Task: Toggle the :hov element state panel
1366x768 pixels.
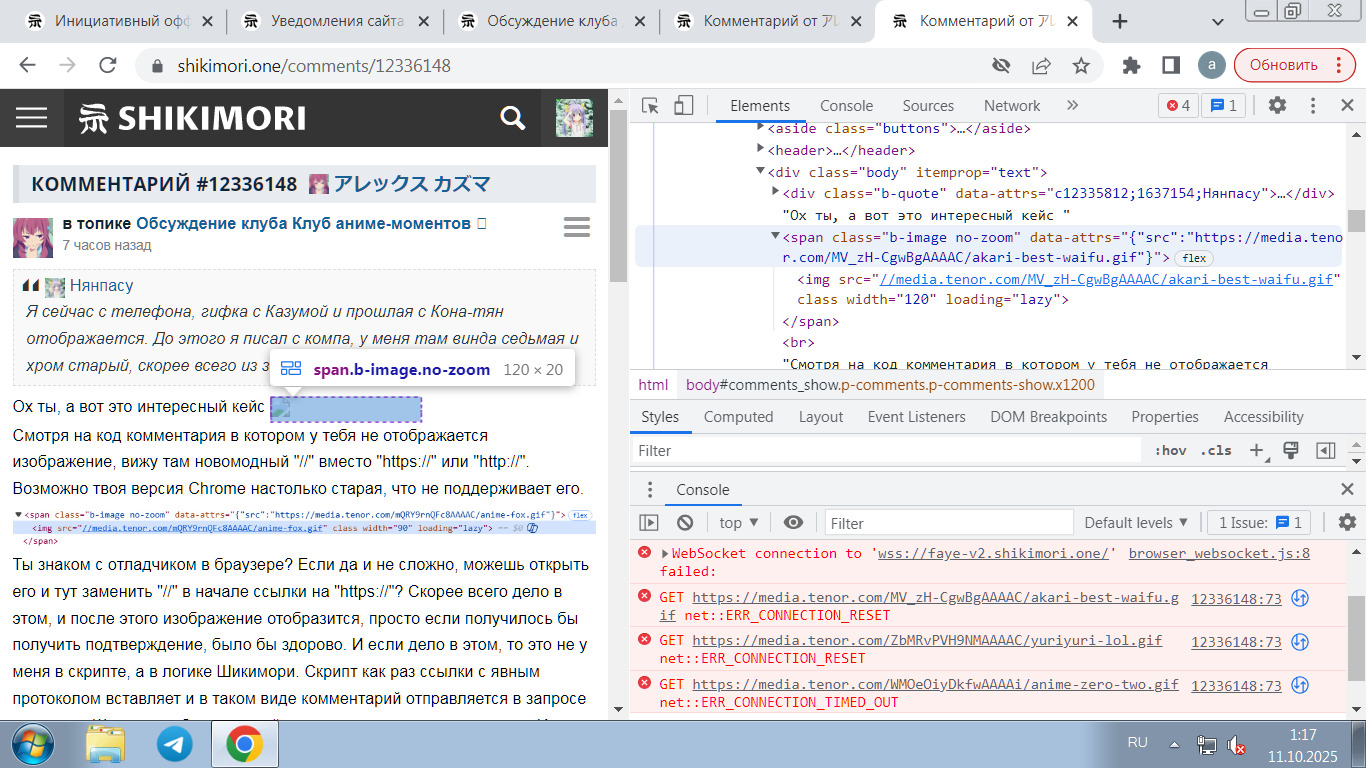Action: 1170,451
